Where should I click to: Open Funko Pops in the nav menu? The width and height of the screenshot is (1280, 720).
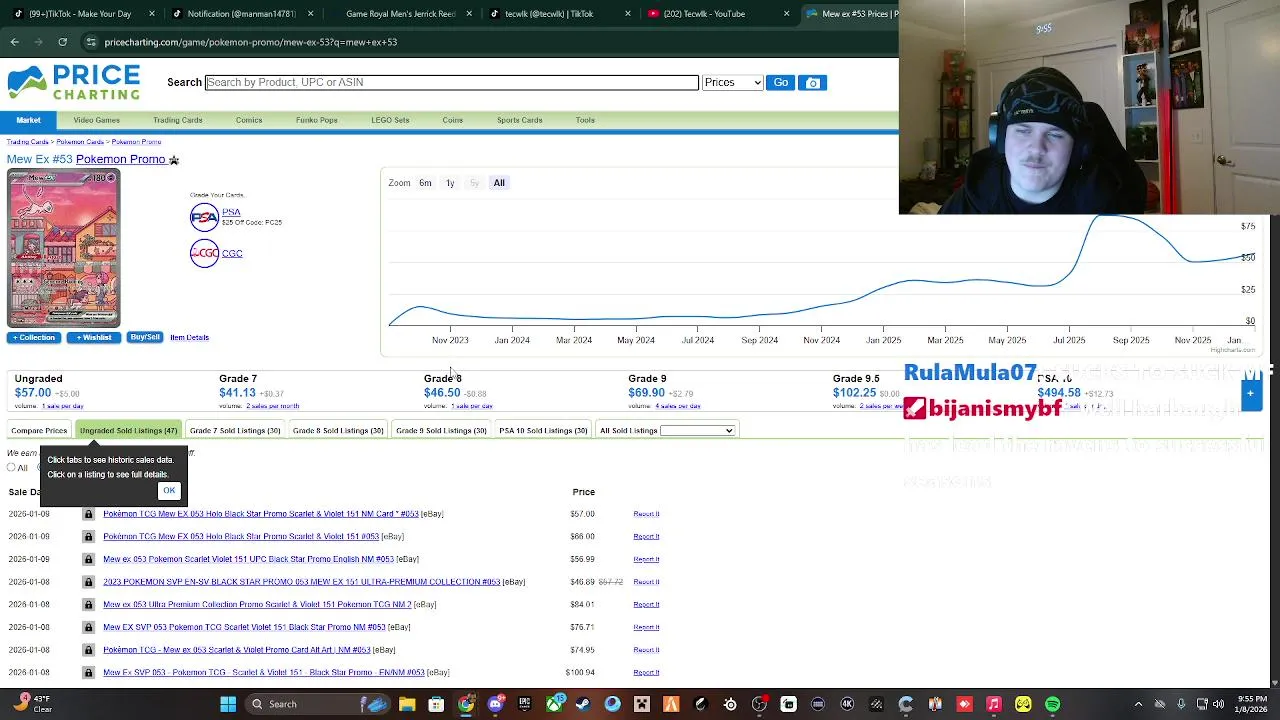[x=316, y=120]
